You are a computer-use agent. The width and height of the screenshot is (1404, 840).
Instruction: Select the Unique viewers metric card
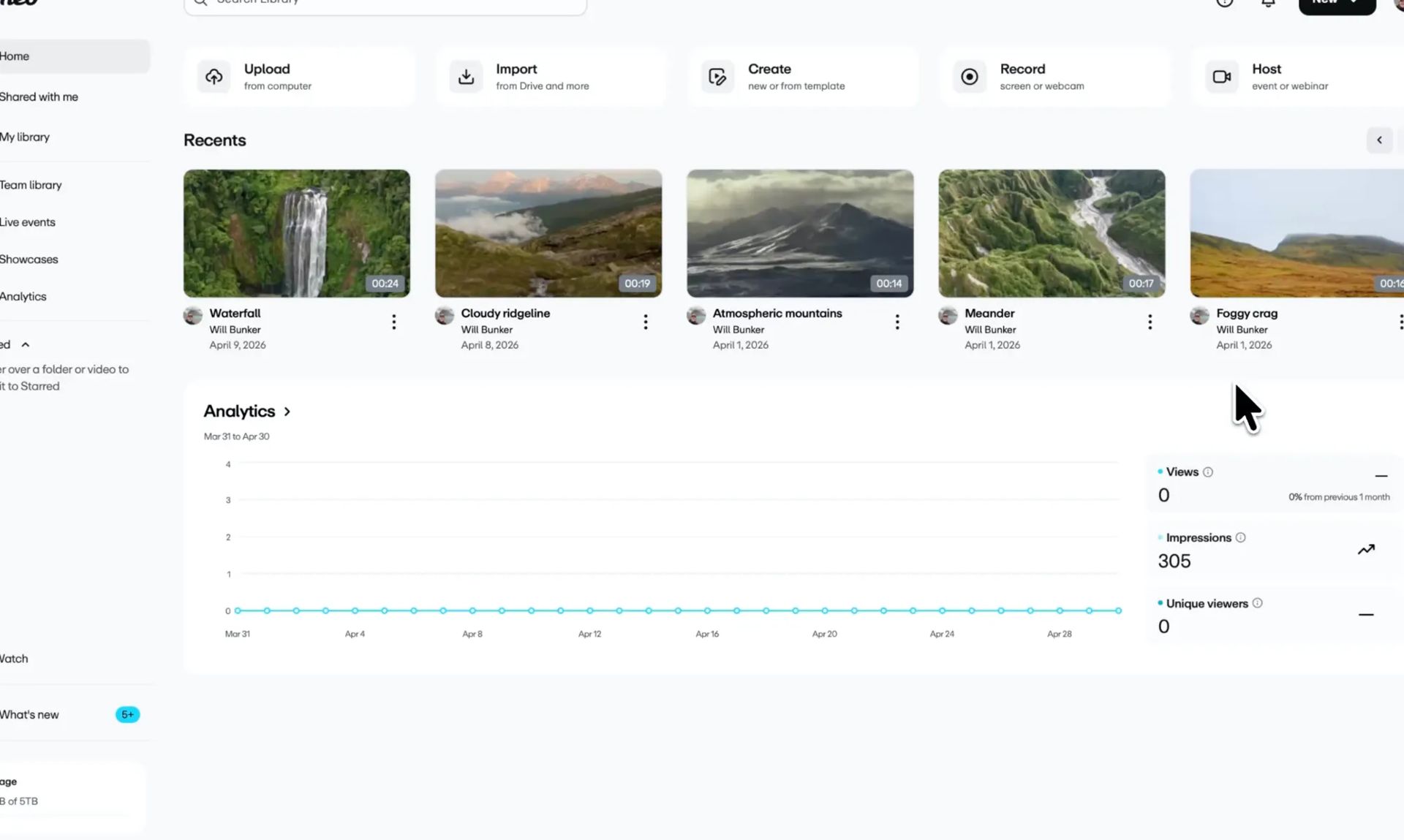pos(1273,615)
